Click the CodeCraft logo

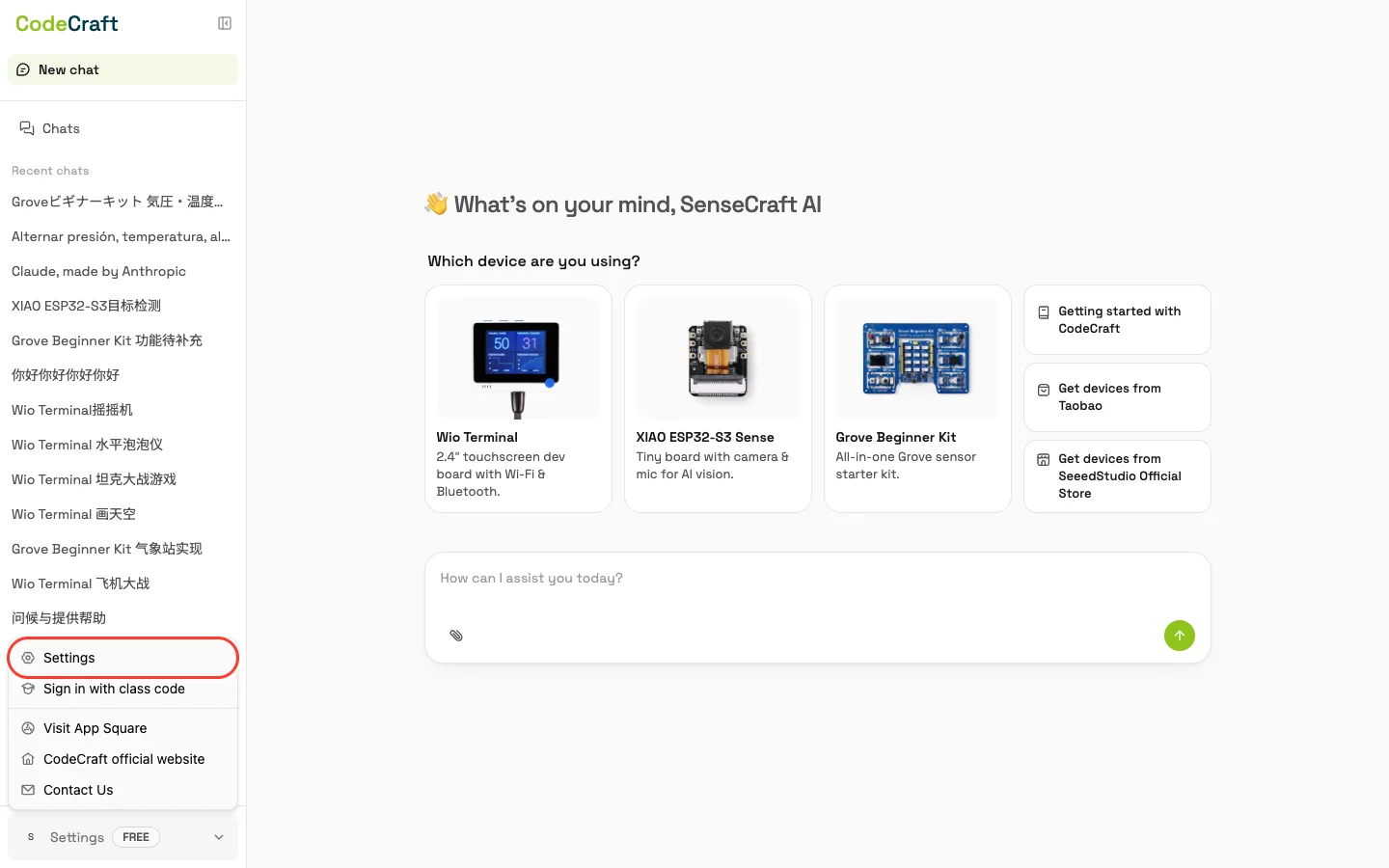click(67, 23)
